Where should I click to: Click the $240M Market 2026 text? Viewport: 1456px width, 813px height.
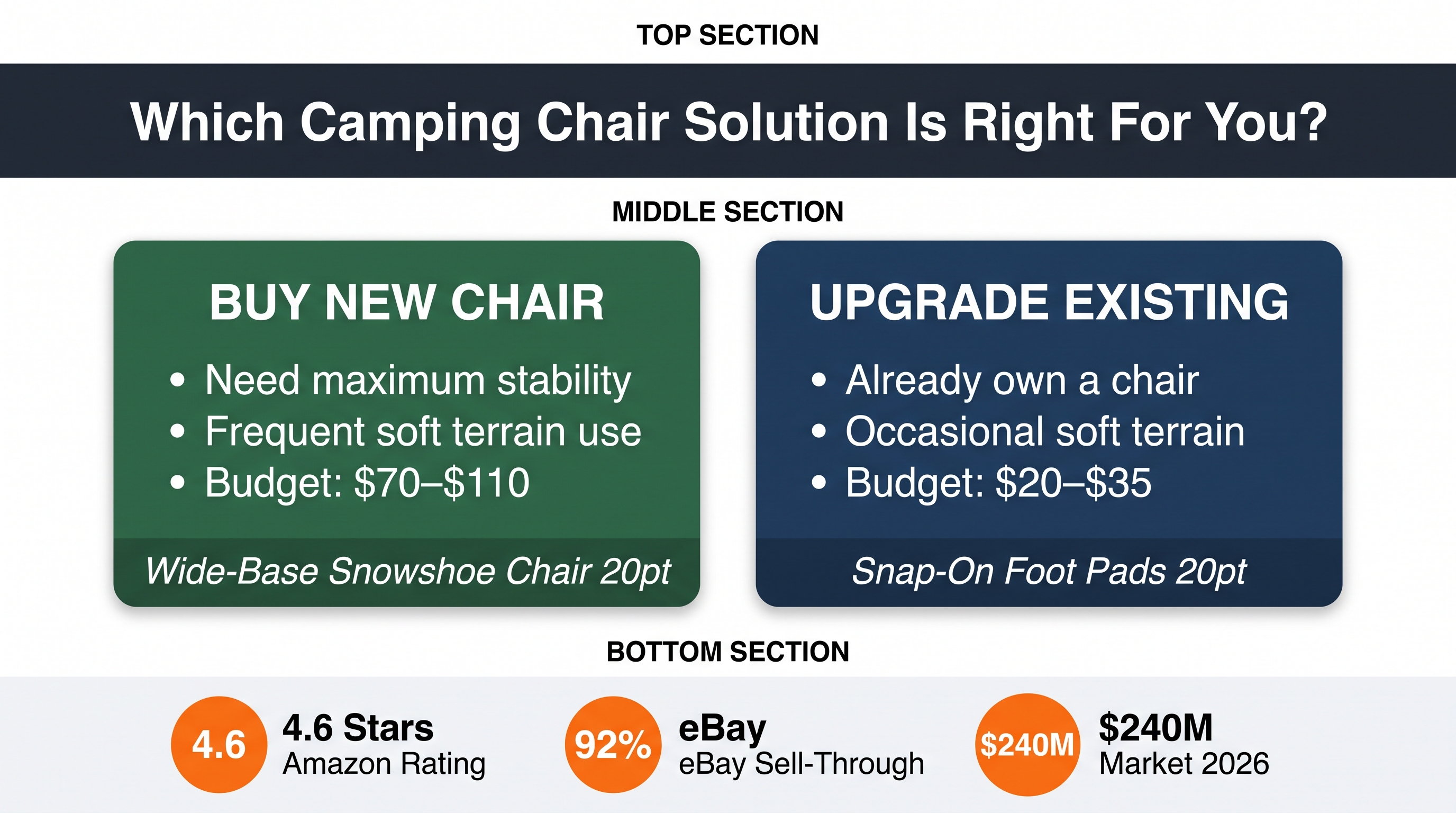coord(1184,744)
